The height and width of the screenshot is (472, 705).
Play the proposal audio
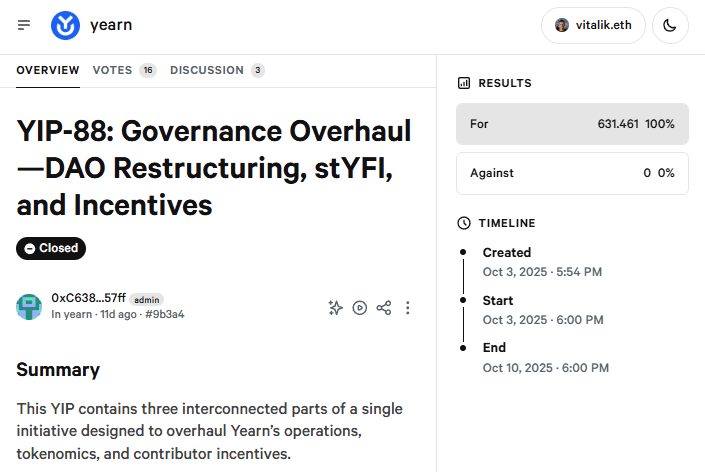360,308
